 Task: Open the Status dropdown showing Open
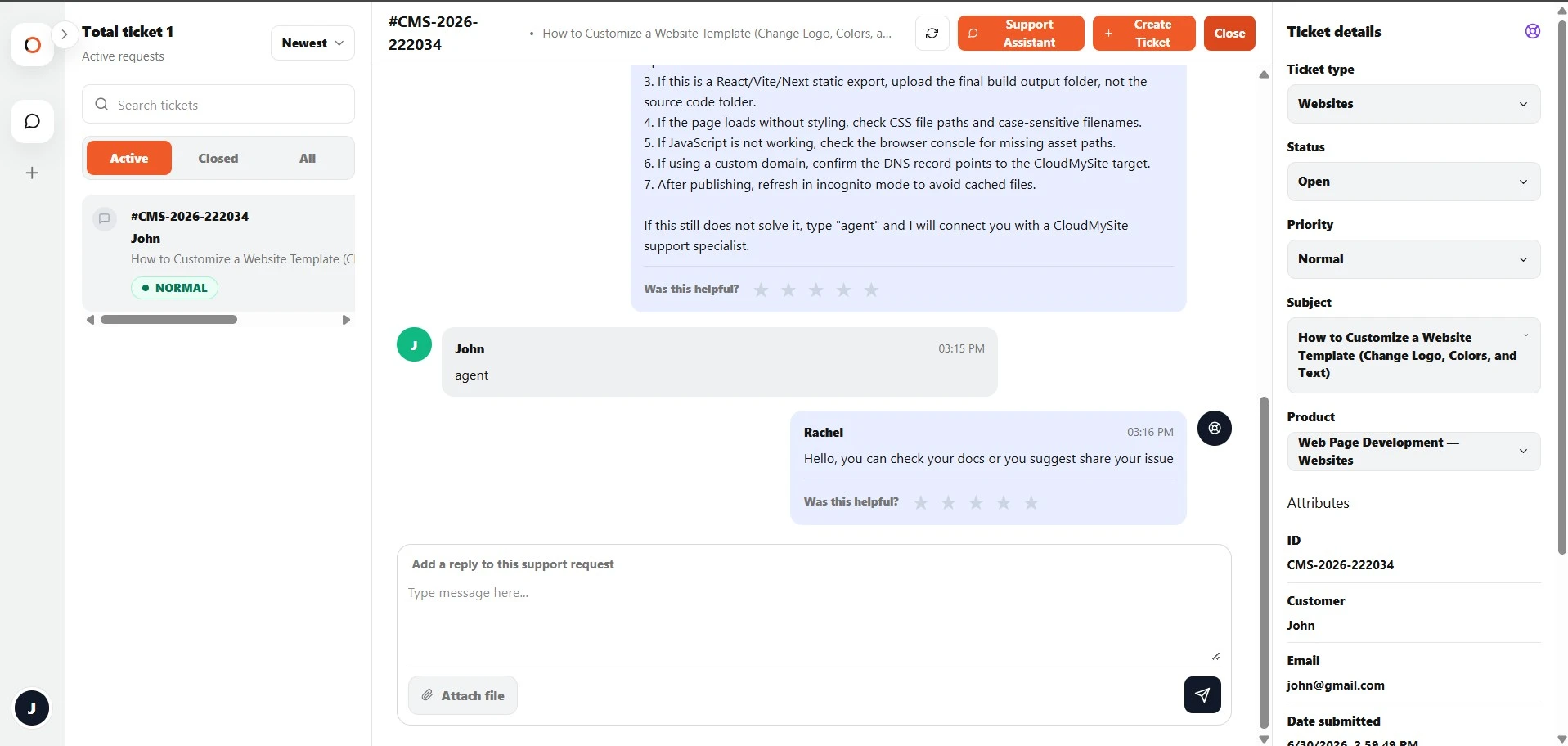click(1413, 182)
